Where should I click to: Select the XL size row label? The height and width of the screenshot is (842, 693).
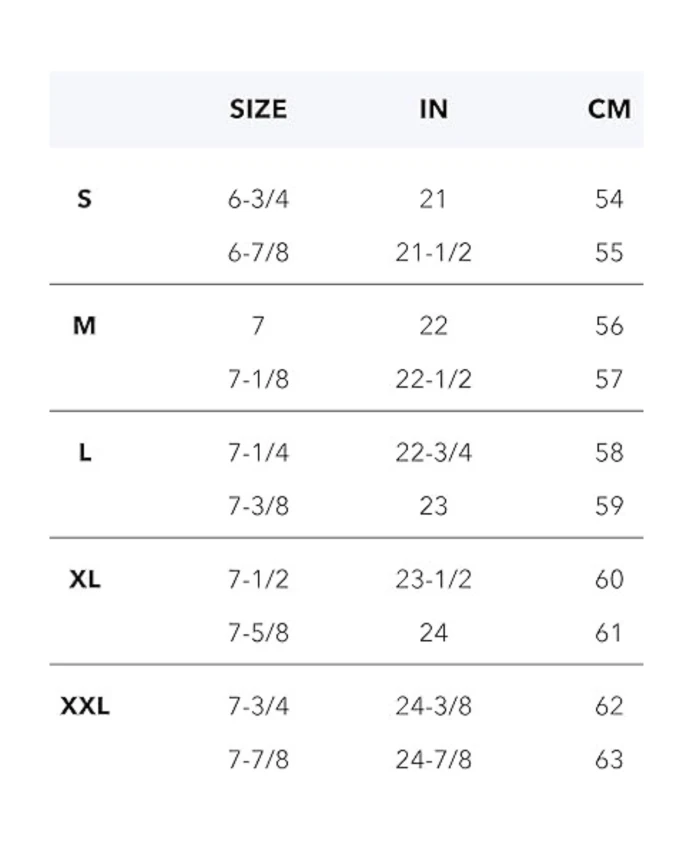tap(84, 579)
